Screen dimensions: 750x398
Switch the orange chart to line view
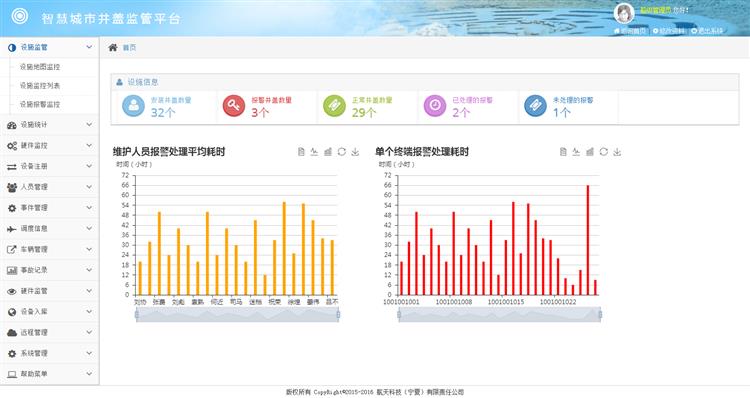[x=314, y=152]
